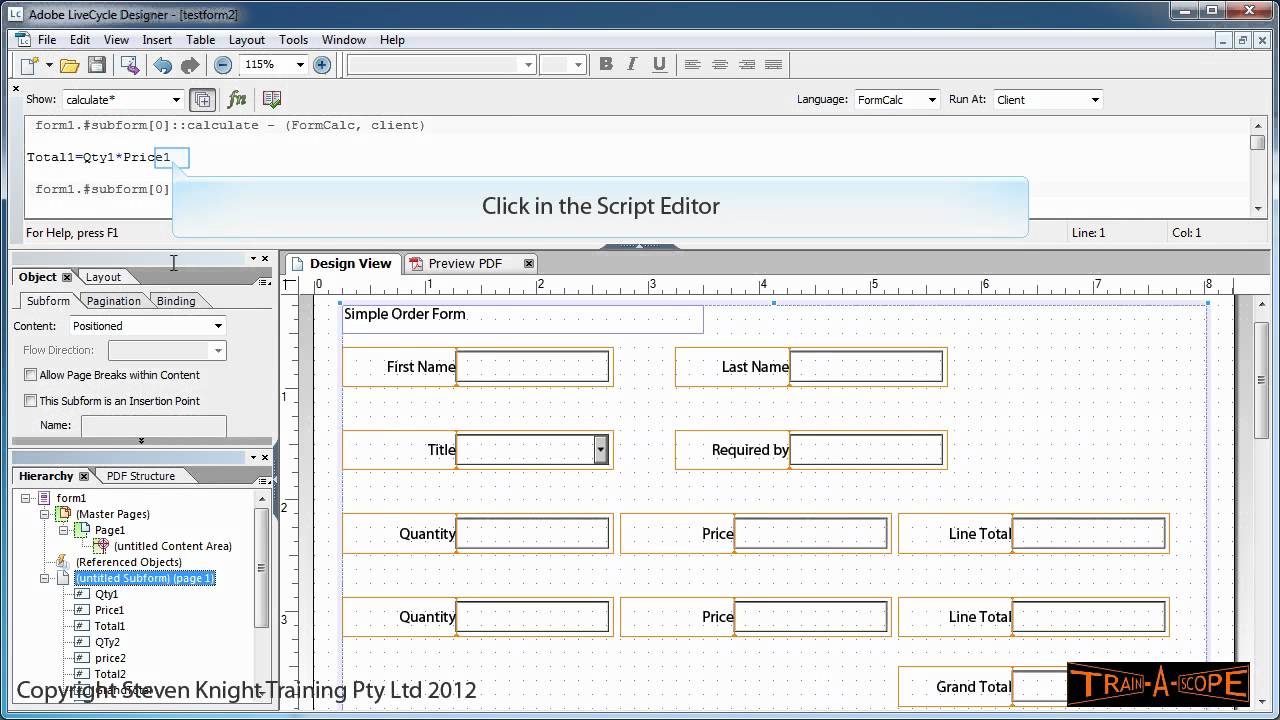1280x720 pixels.
Task: Check script syntax icon
Action: pos(271,99)
